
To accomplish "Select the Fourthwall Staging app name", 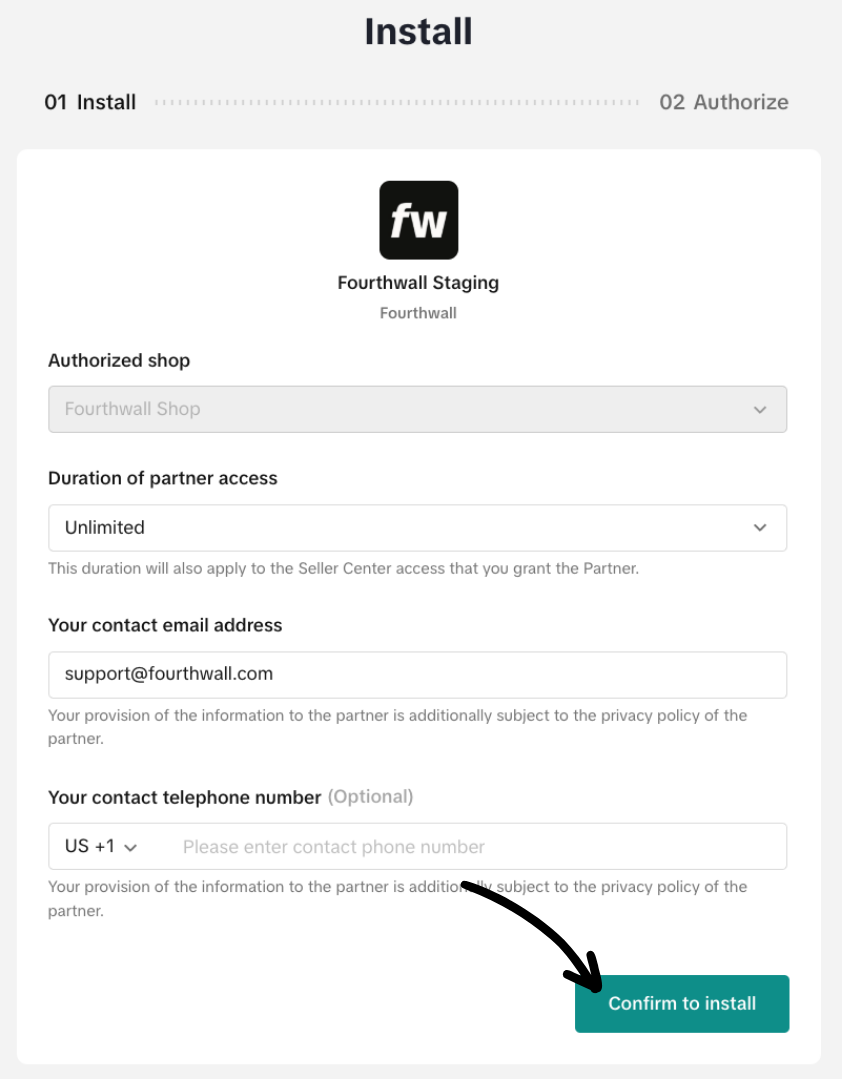I will 417,283.
